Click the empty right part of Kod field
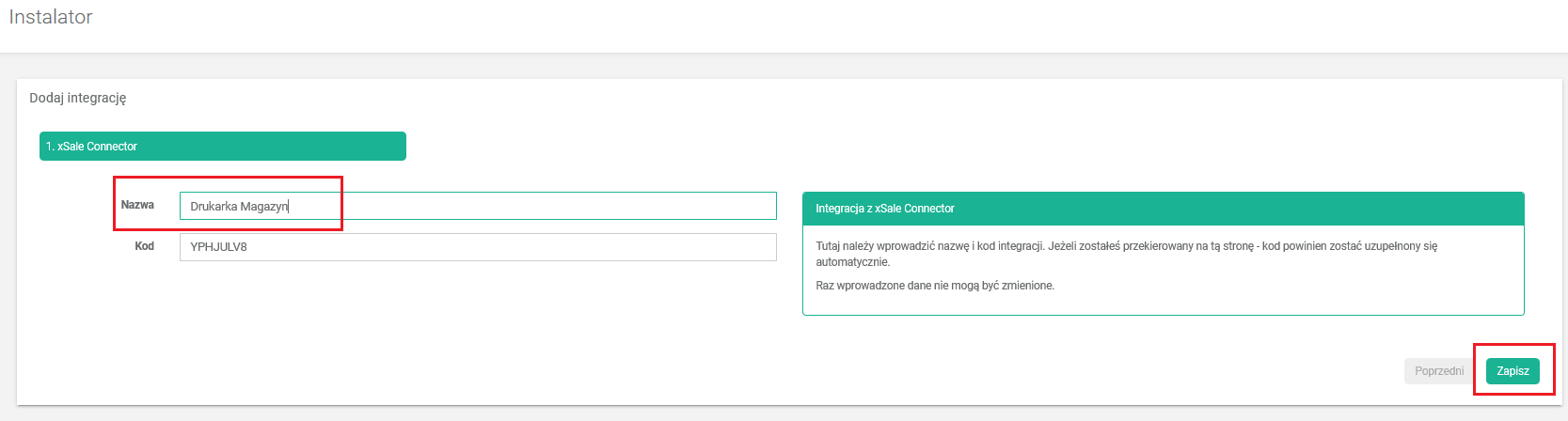This screenshot has height=421, width=1568. (x=611, y=247)
